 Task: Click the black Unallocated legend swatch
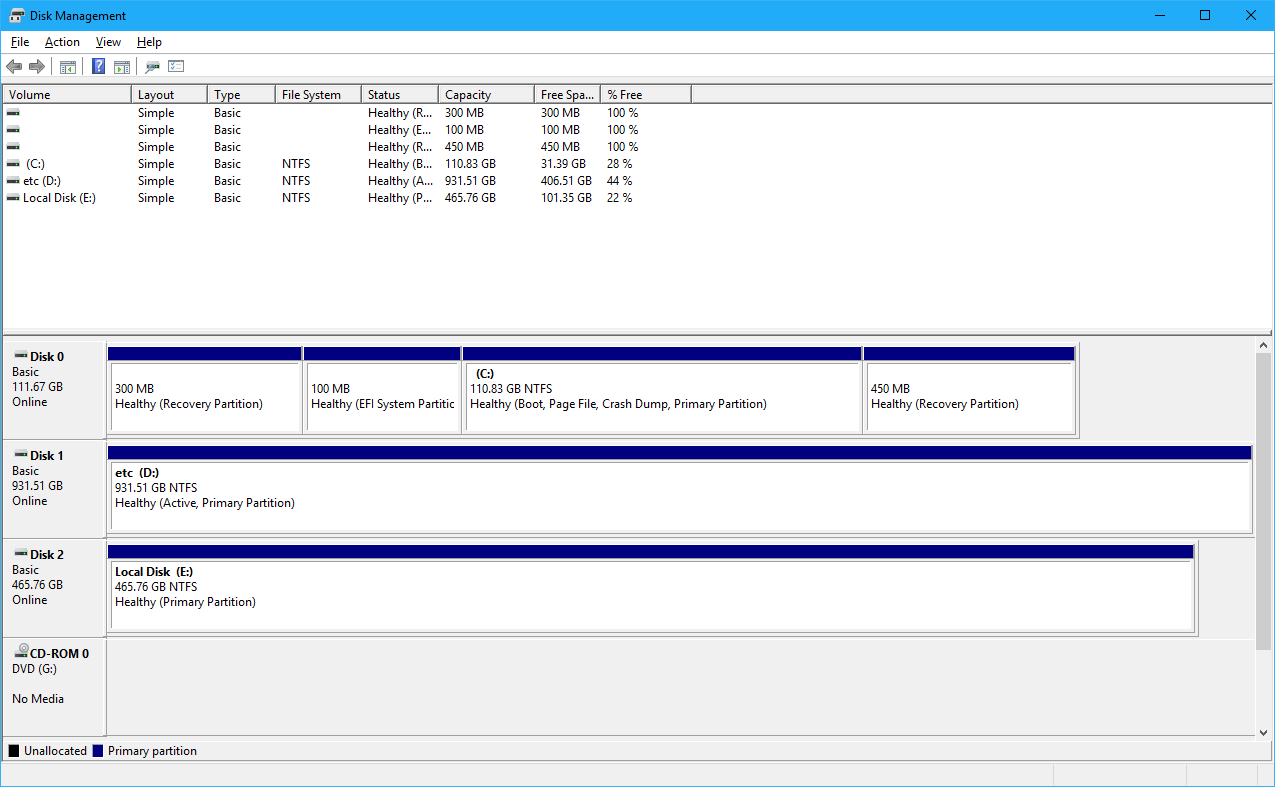tap(14, 751)
